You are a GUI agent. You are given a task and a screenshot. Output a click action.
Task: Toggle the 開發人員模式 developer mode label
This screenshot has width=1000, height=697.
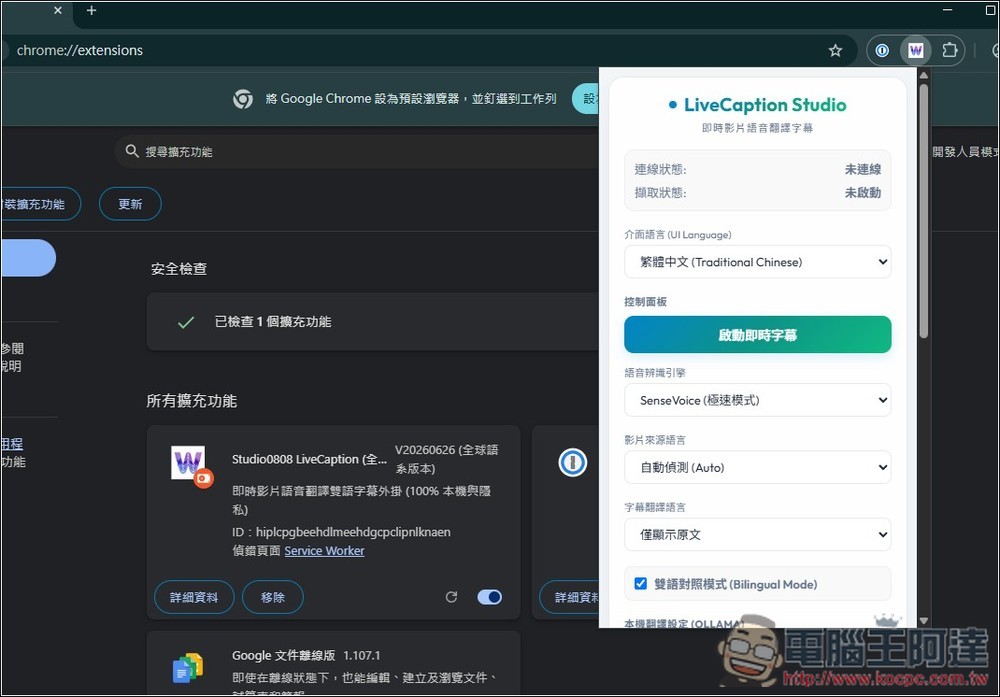(964, 151)
